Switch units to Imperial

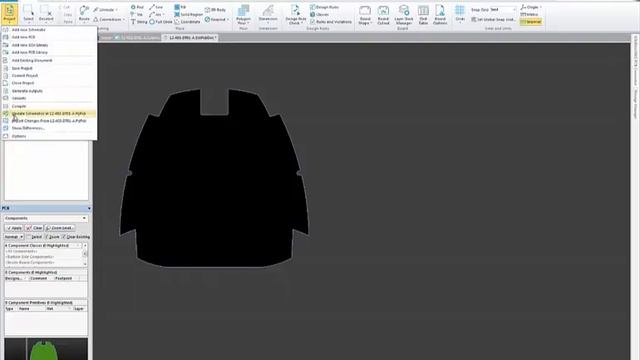coord(531,22)
